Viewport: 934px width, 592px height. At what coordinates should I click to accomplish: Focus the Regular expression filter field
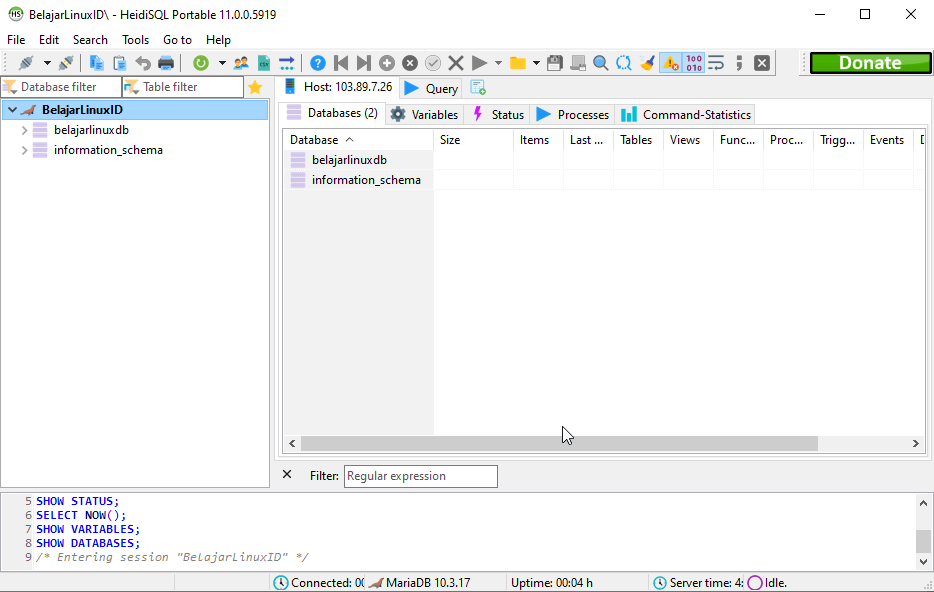coord(421,476)
